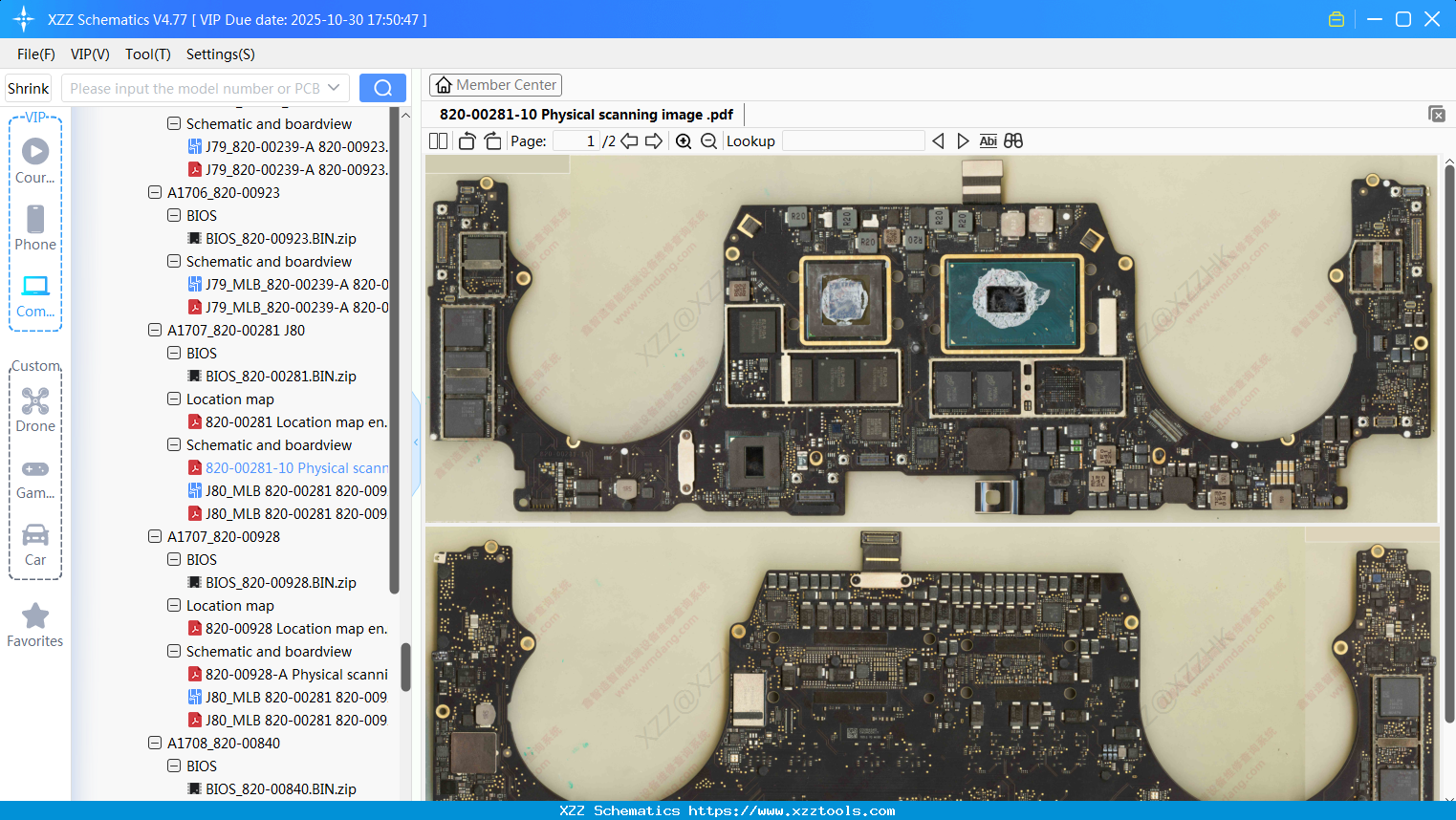
Task: Select the Computer category in the sidebar
Action: pos(35,296)
